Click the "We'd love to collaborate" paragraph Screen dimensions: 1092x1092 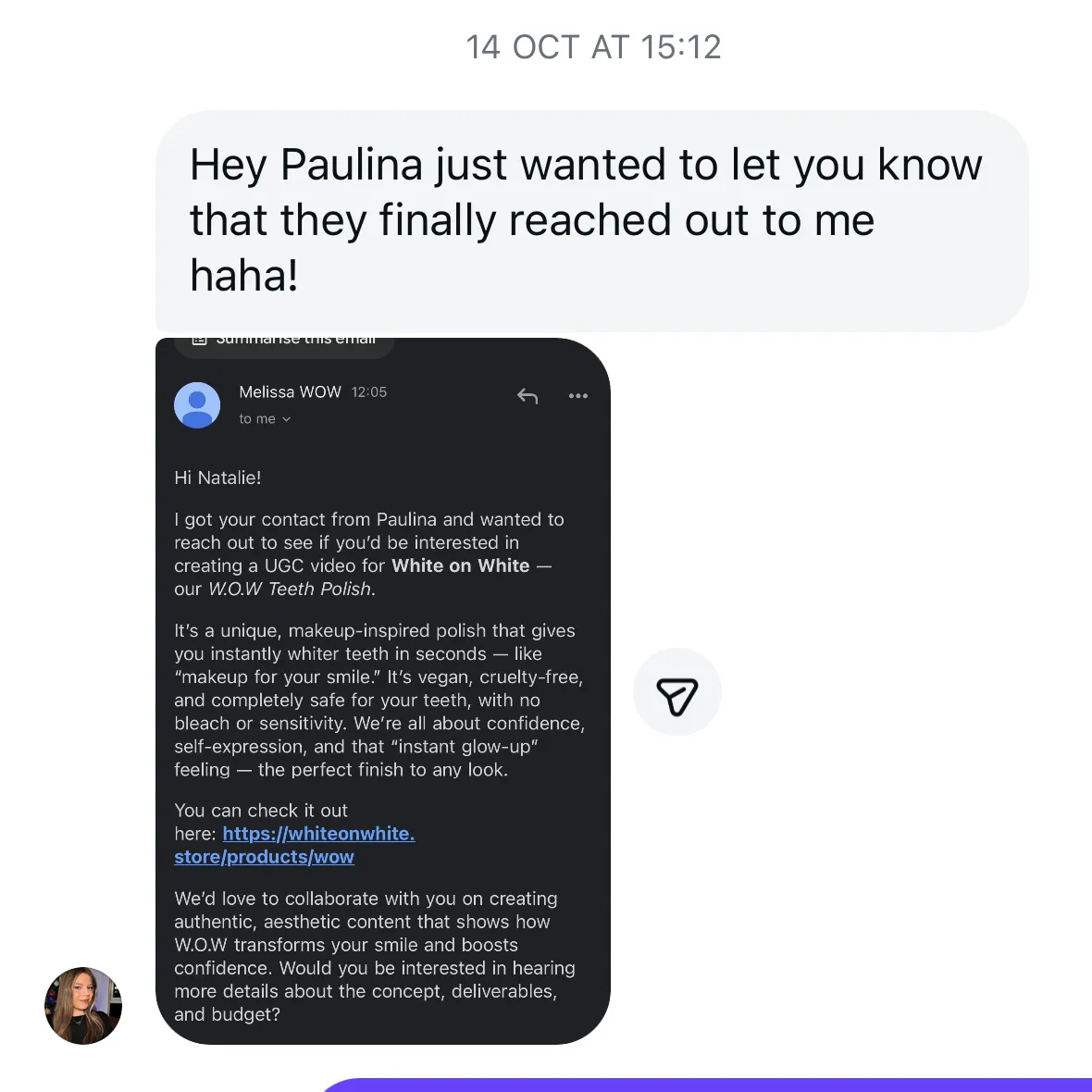[x=374, y=956]
